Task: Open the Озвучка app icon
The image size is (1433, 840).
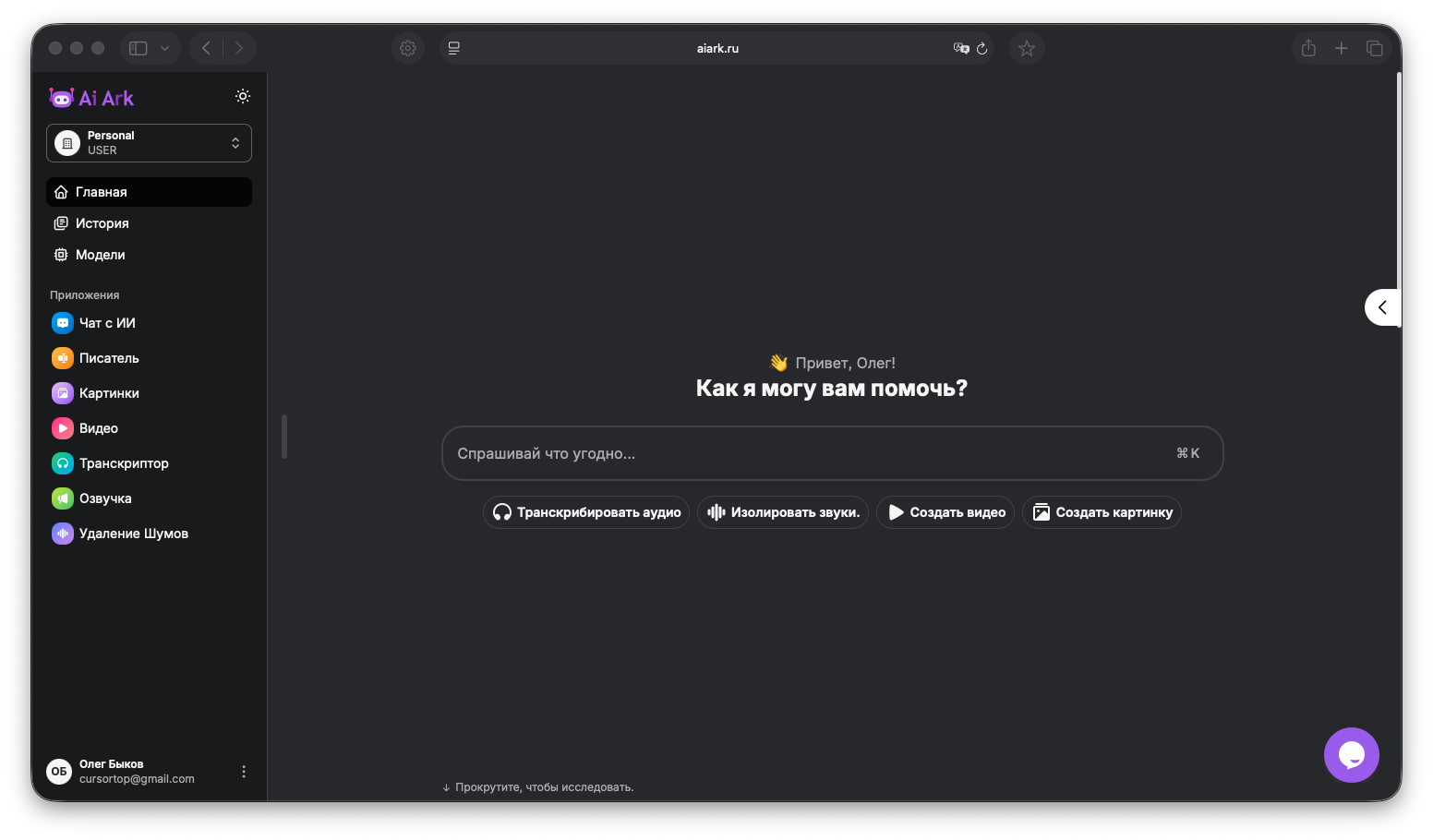Action: pos(62,498)
